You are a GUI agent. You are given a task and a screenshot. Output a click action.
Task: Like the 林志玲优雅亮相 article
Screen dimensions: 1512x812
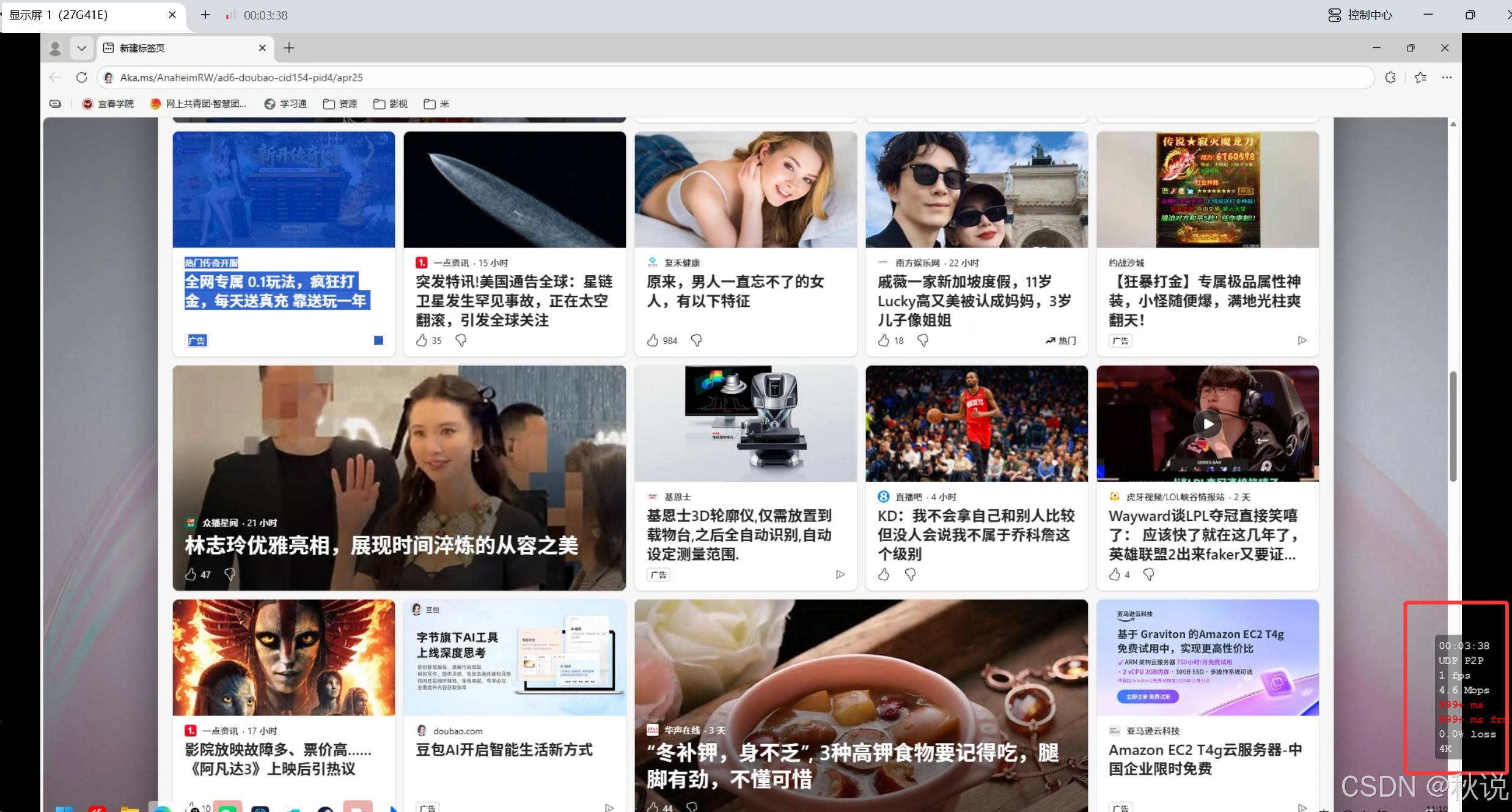click(x=190, y=574)
